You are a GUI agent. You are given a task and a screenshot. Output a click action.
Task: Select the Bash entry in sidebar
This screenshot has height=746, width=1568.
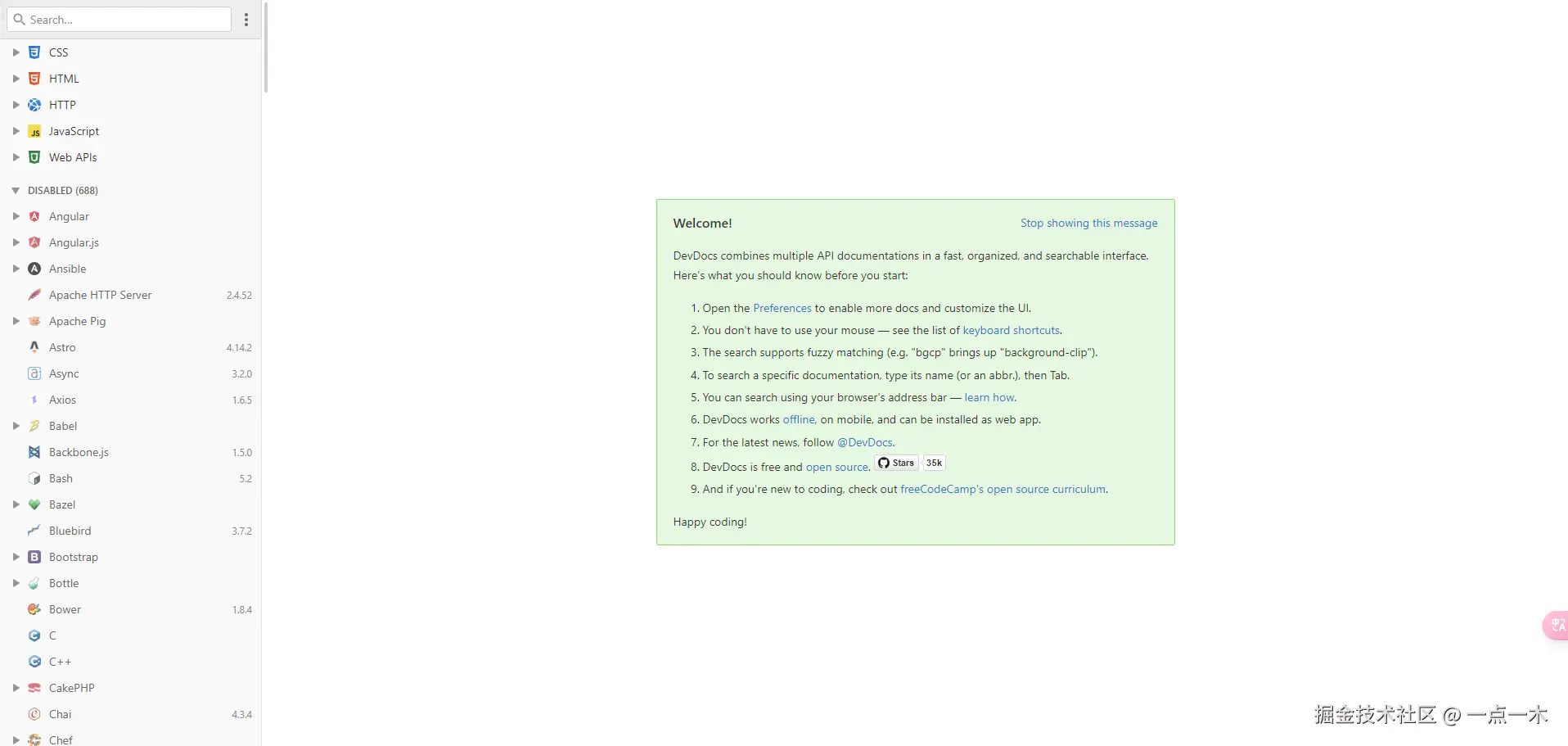click(61, 478)
